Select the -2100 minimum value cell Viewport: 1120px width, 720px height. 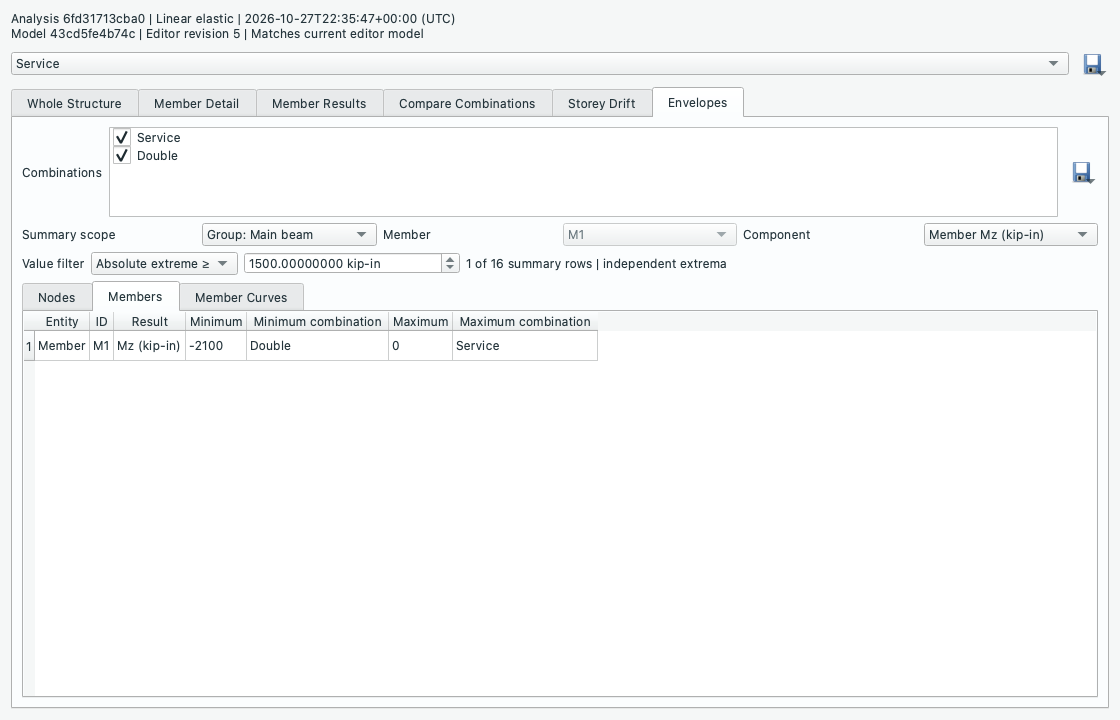coord(216,346)
